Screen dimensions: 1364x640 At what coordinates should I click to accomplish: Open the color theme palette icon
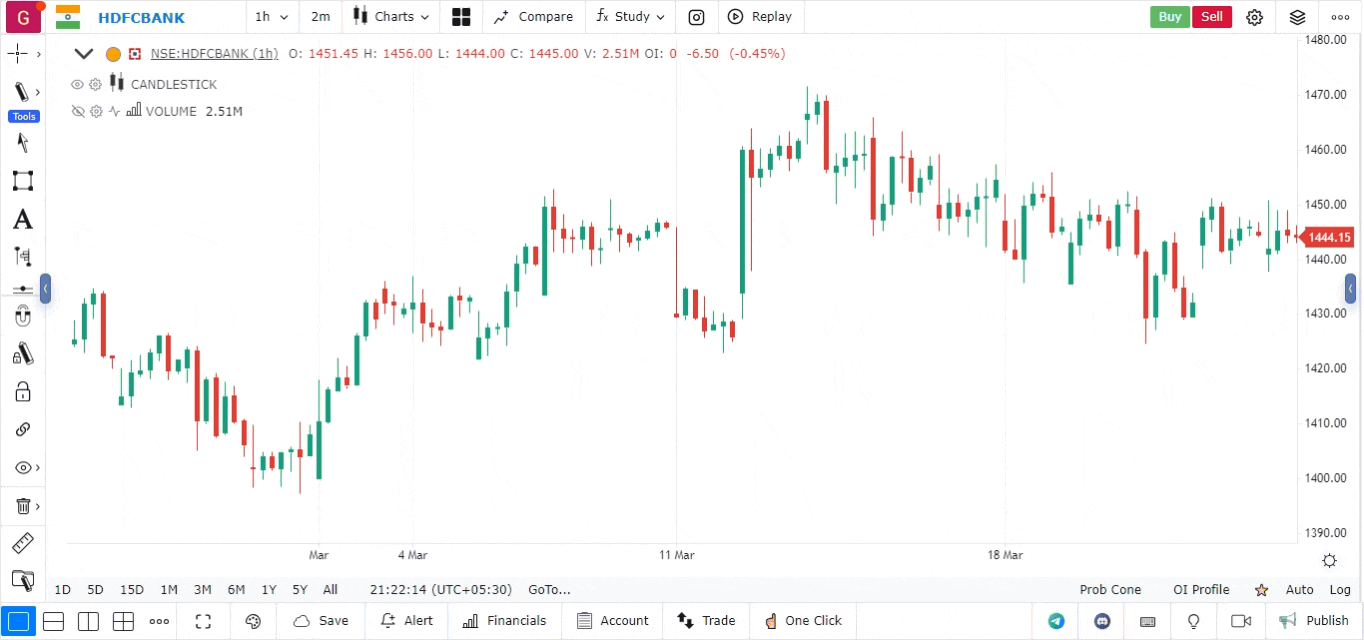[253, 621]
